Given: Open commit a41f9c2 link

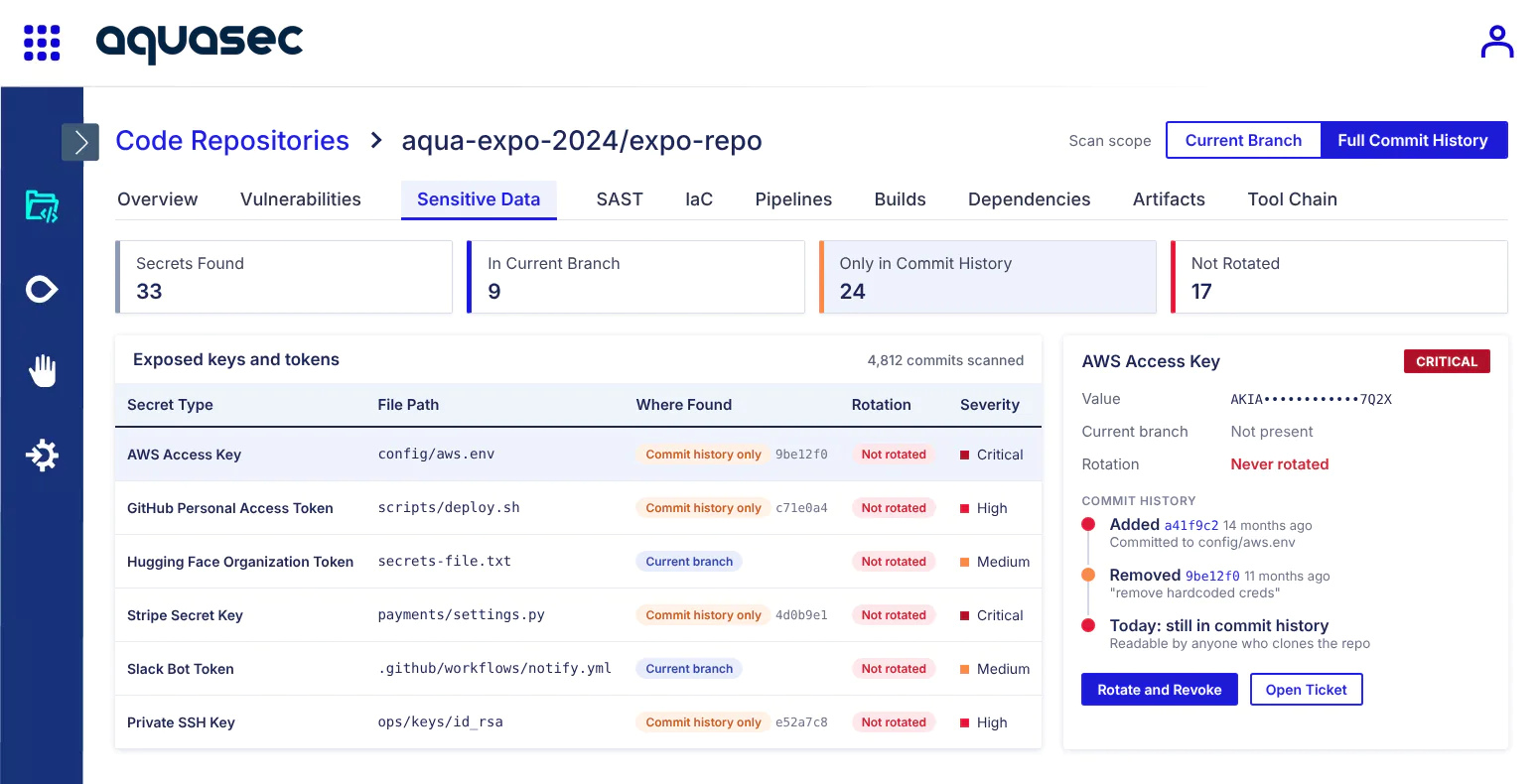Looking at the screenshot, I should click(1191, 526).
